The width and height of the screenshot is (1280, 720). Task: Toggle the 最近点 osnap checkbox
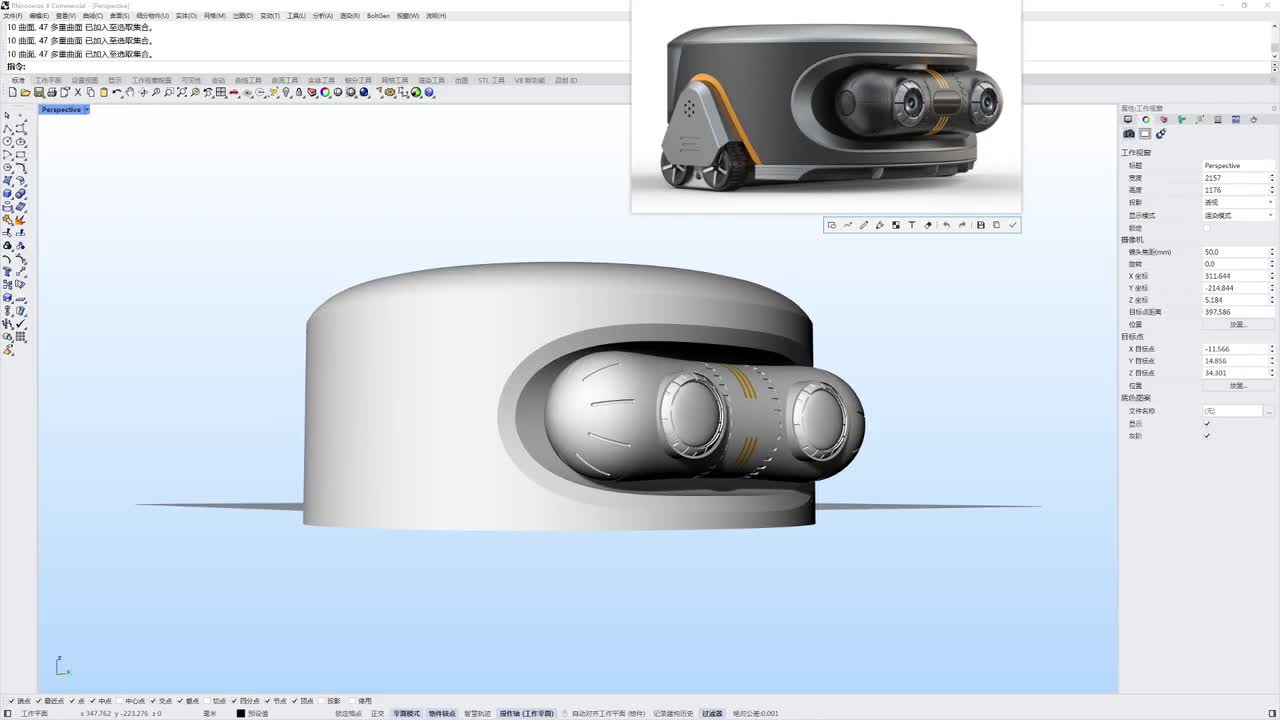click(38, 701)
